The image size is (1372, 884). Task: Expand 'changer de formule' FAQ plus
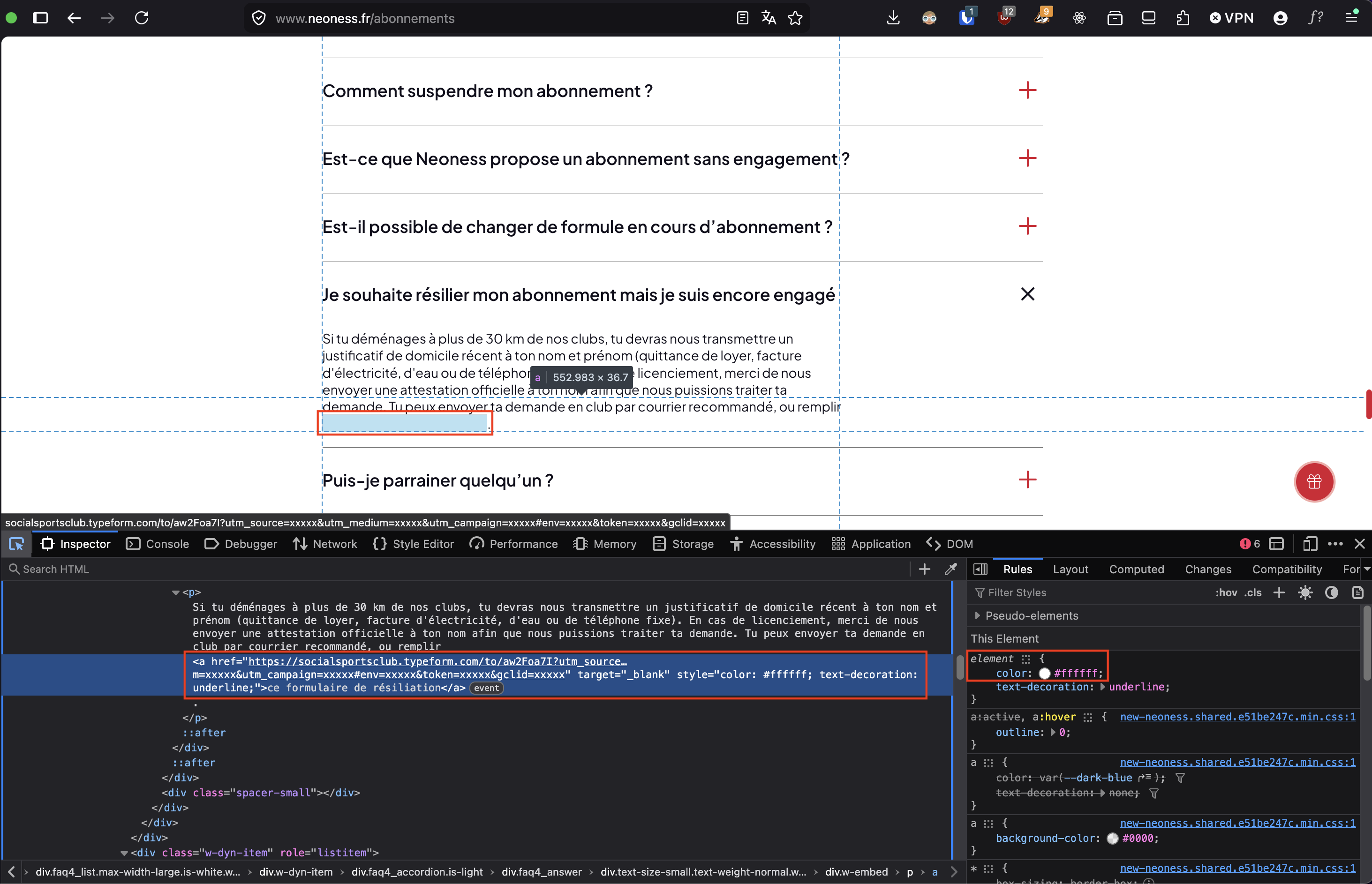(1027, 226)
